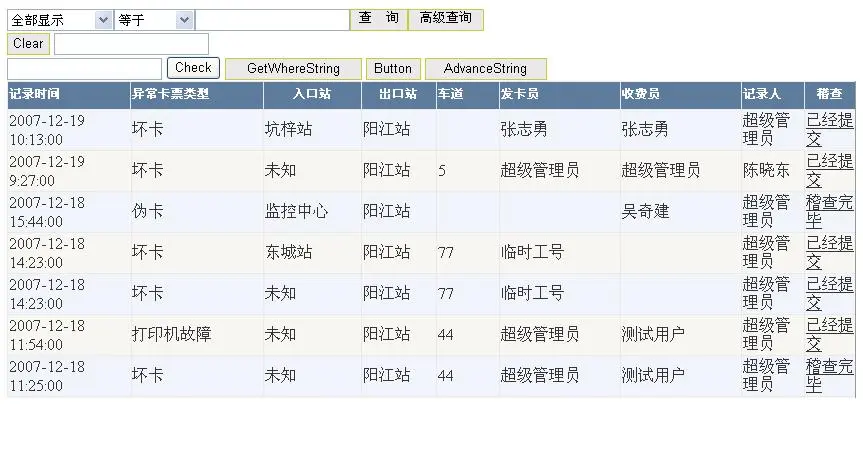Viewport: 863px width, 450px height.
Task: Click 临时工号 in the 东城站 row
Action: [532, 253]
